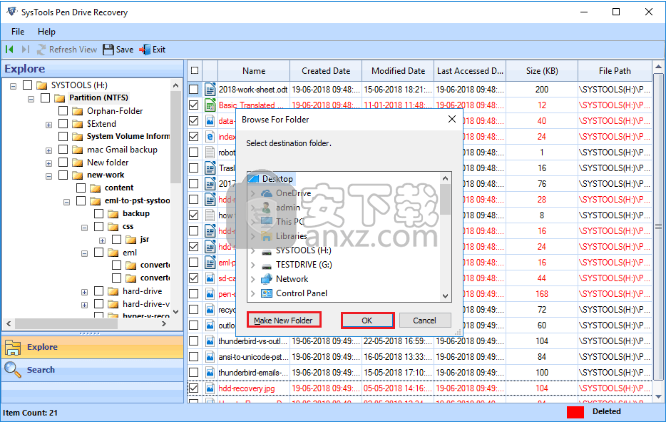
Task: Tick the $Extend folder checkbox
Action: pos(63,124)
